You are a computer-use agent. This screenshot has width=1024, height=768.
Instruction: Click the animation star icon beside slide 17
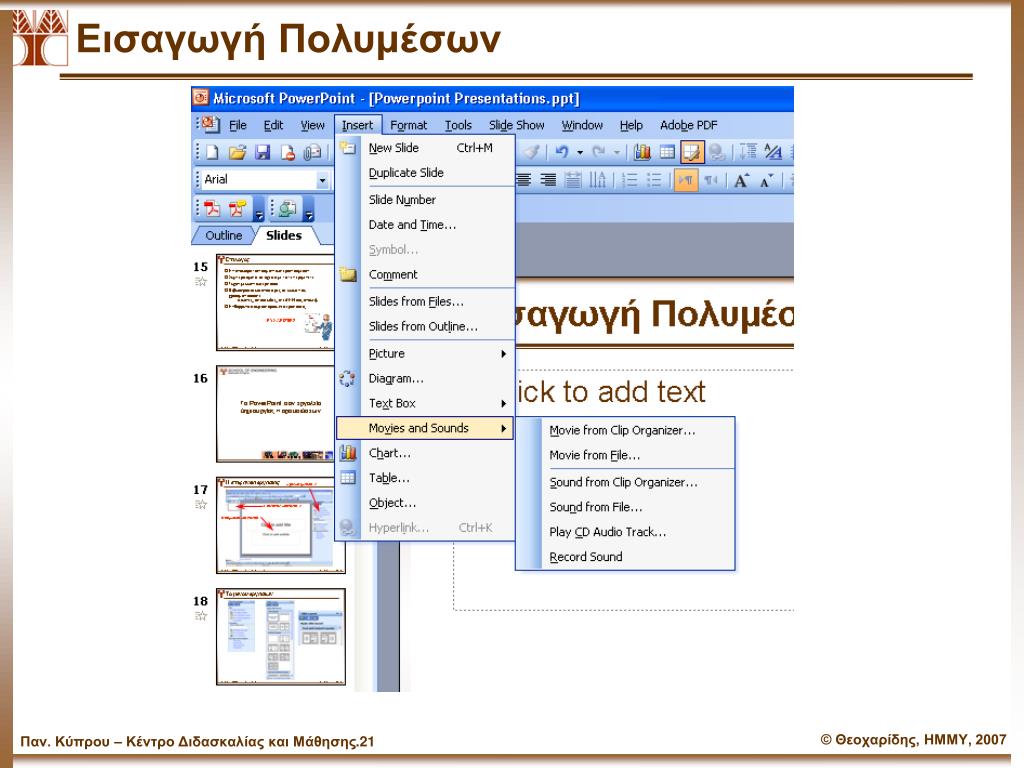(200, 504)
